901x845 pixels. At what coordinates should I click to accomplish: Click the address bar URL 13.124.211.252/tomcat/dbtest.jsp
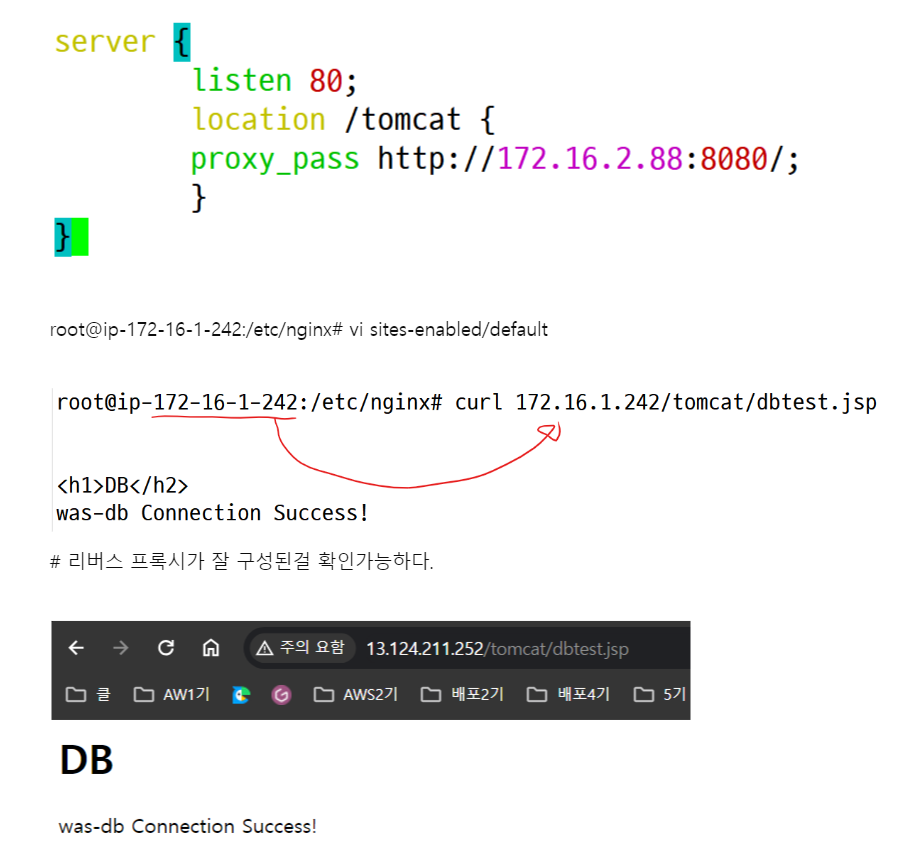497,649
